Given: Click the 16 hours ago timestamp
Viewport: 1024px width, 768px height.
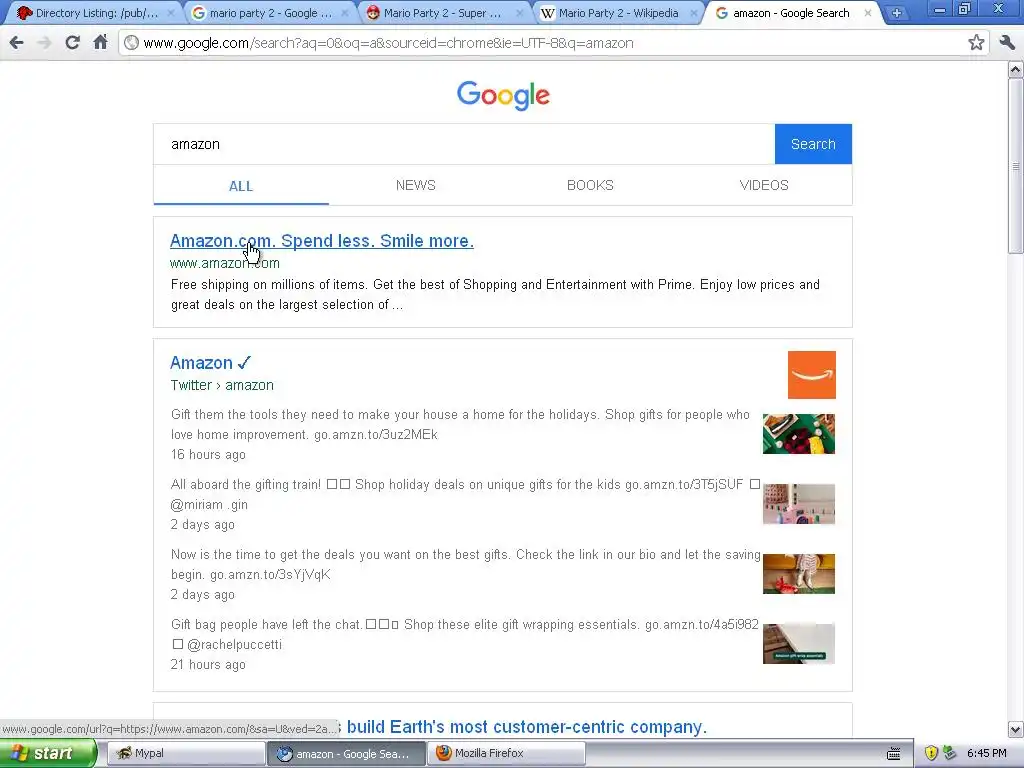Looking at the screenshot, I should 208,455.
